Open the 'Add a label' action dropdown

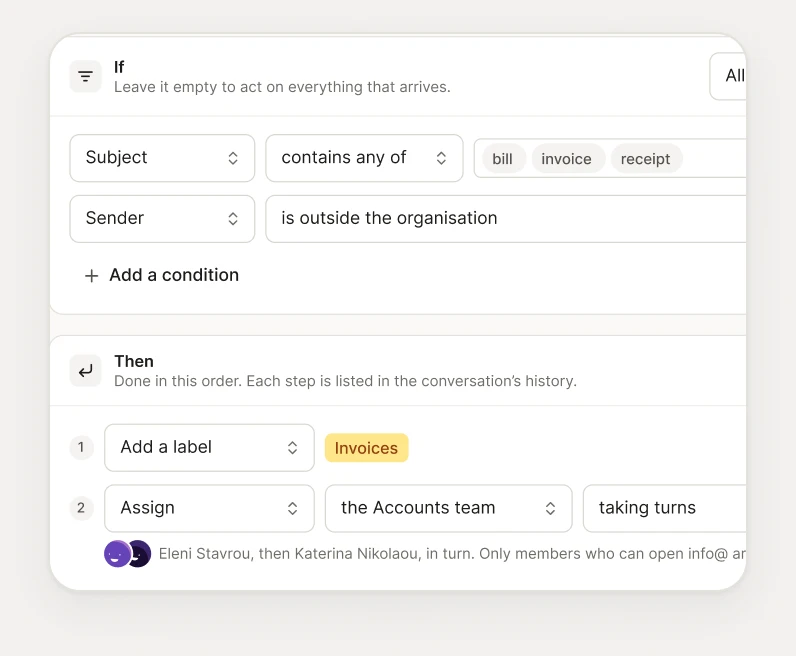point(209,448)
